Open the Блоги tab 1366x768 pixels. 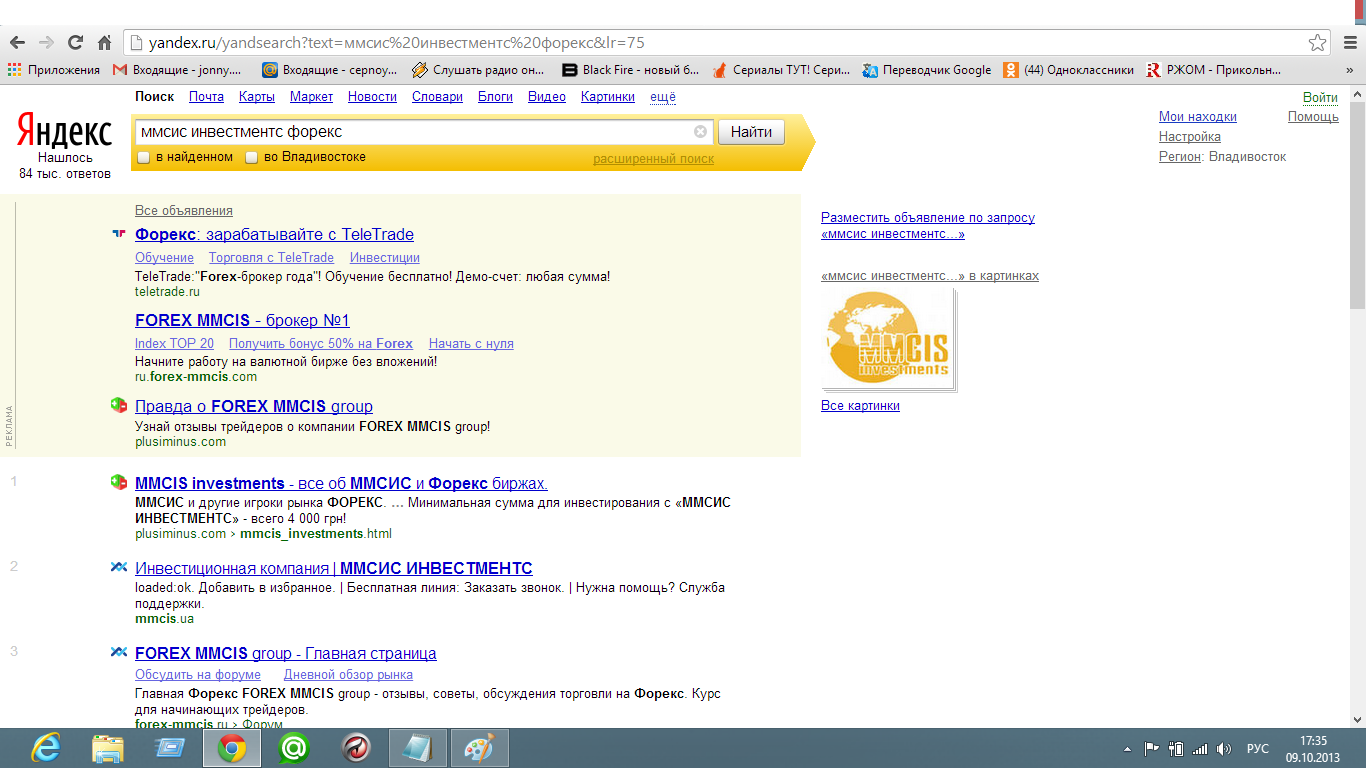tap(495, 97)
